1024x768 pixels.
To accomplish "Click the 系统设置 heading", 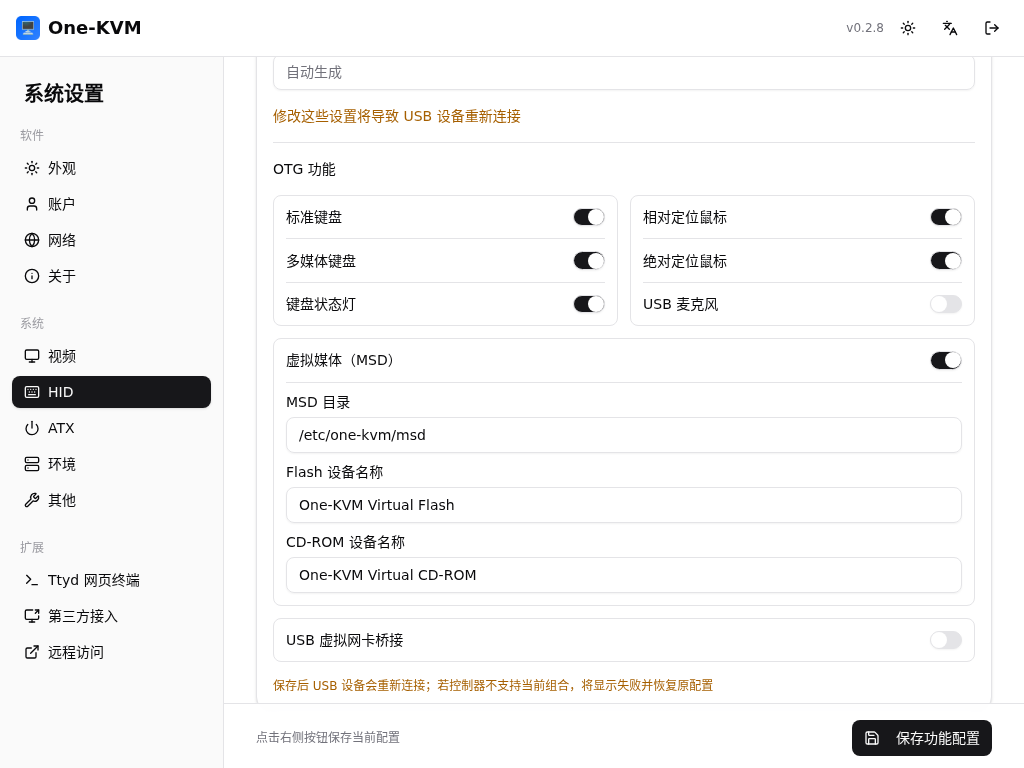I will (x=64, y=93).
